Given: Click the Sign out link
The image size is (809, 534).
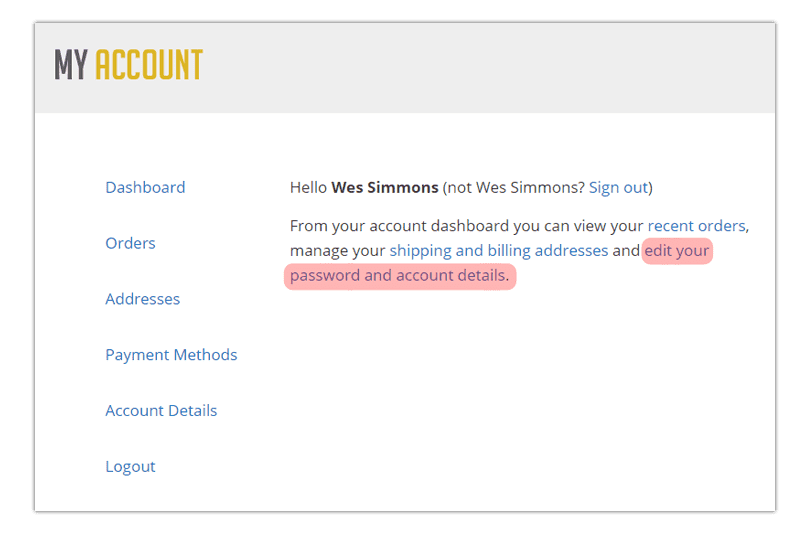Looking at the screenshot, I should tap(618, 187).
